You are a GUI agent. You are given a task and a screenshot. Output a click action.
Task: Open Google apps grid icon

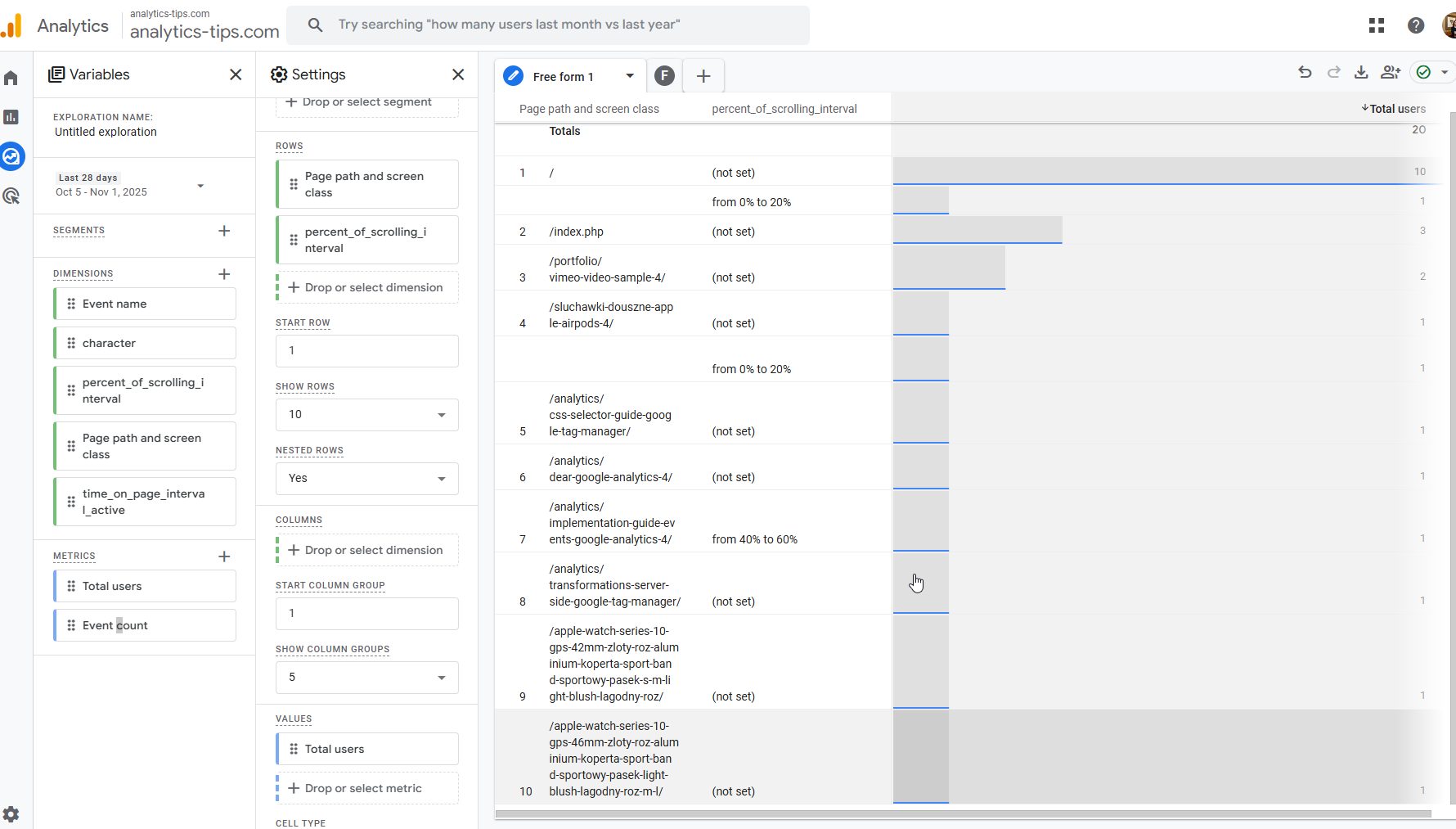point(1377,25)
